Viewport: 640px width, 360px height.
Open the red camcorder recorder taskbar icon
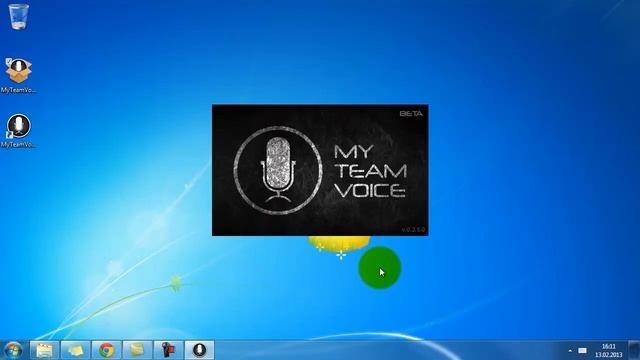[169, 350]
